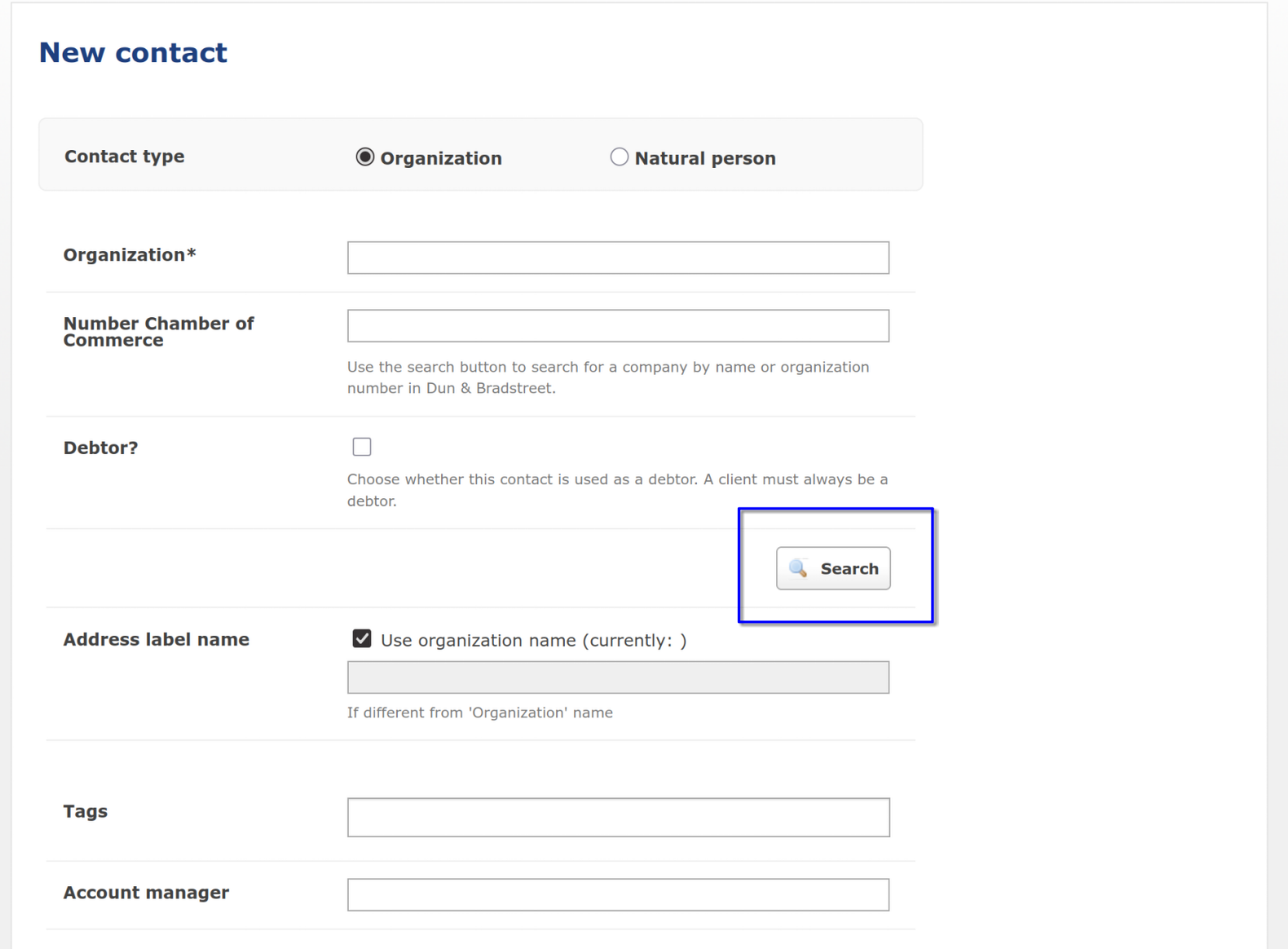Click the Address label name label
This screenshot has width=1288, height=949.
(x=156, y=639)
